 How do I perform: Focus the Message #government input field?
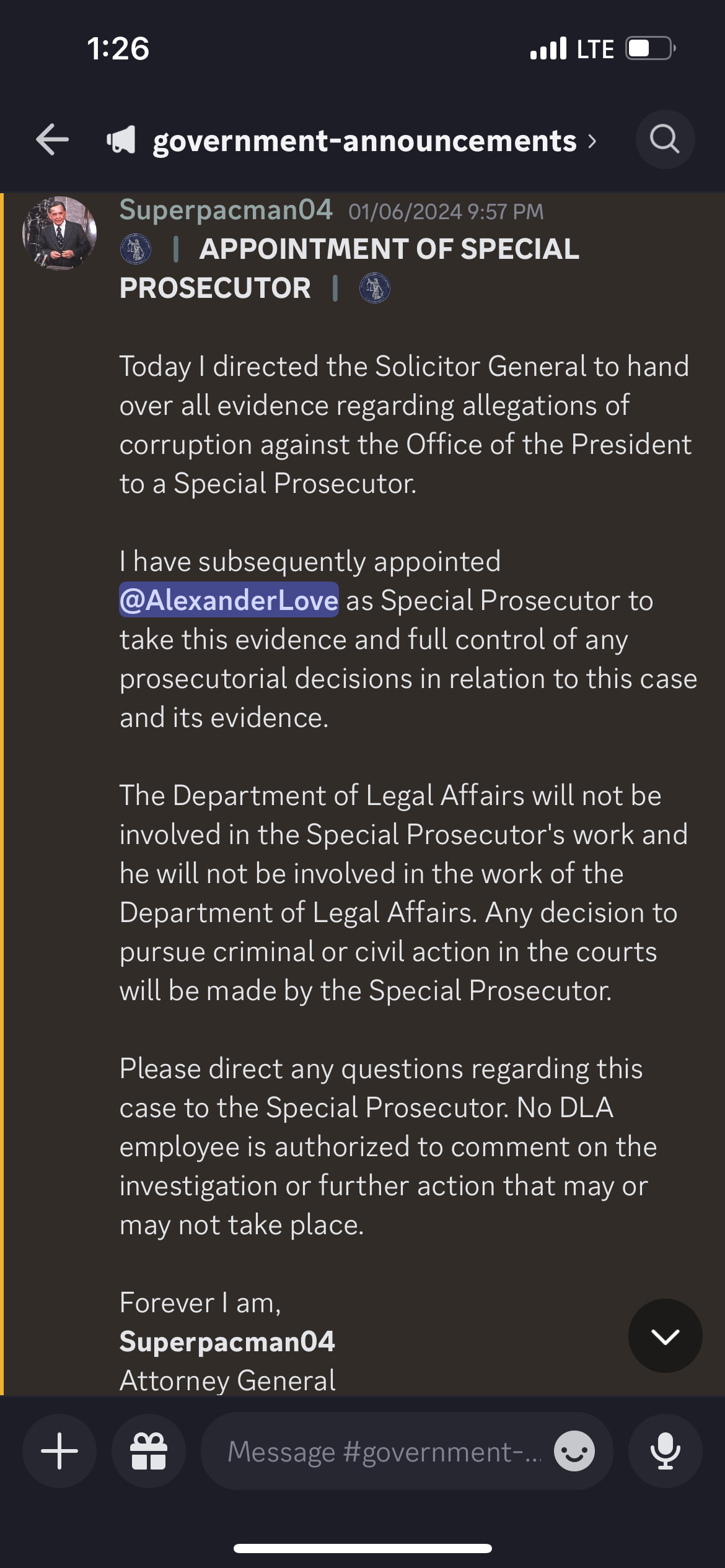pos(384,1451)
